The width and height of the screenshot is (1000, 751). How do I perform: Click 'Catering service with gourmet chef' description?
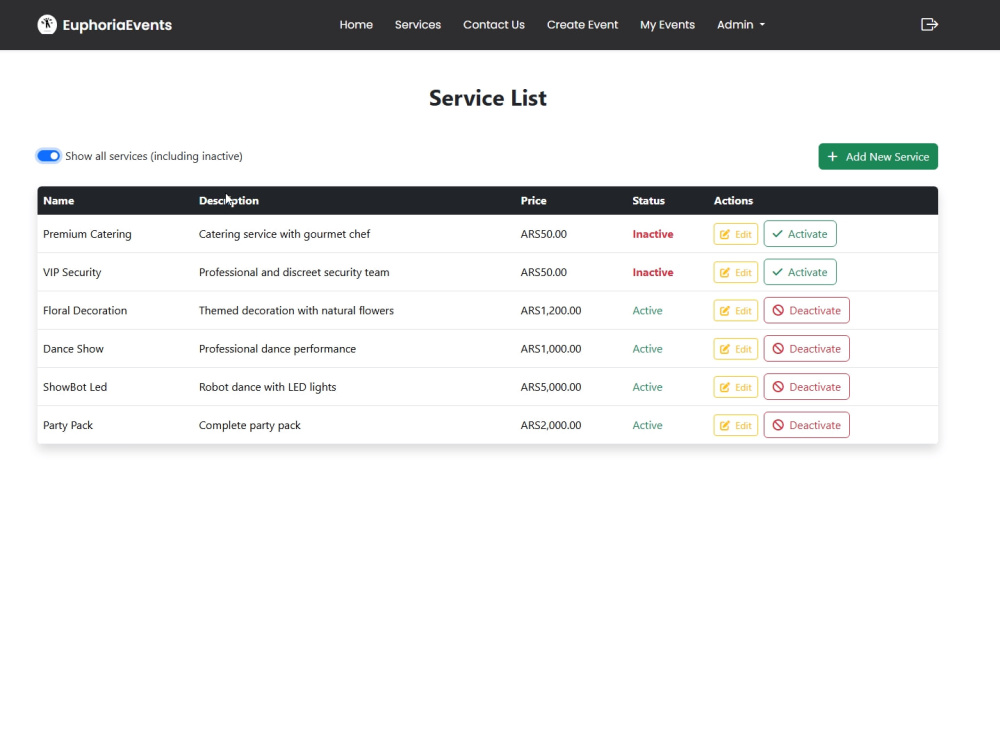click(284, 234)
